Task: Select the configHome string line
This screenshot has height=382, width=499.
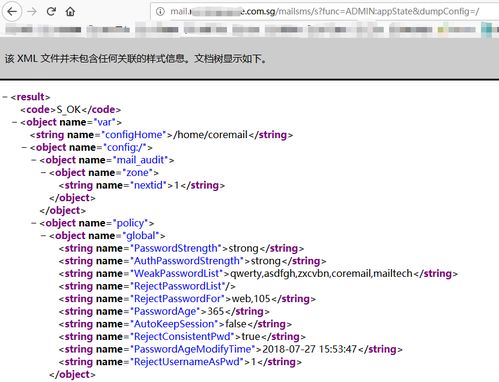Action: [161, 135]
